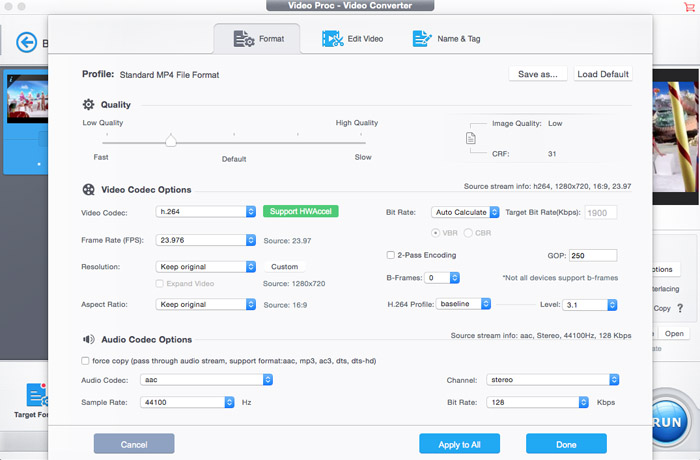Click the question mark help icon
This screenshot has height=460, width=700.
click(680, 308)
